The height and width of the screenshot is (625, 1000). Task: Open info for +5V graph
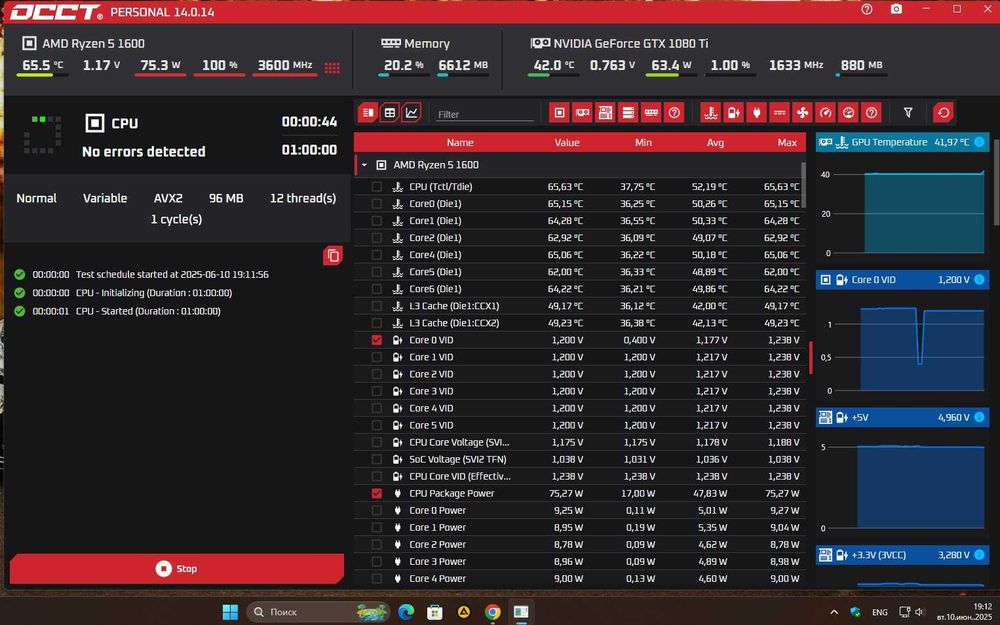click(979, 417)
